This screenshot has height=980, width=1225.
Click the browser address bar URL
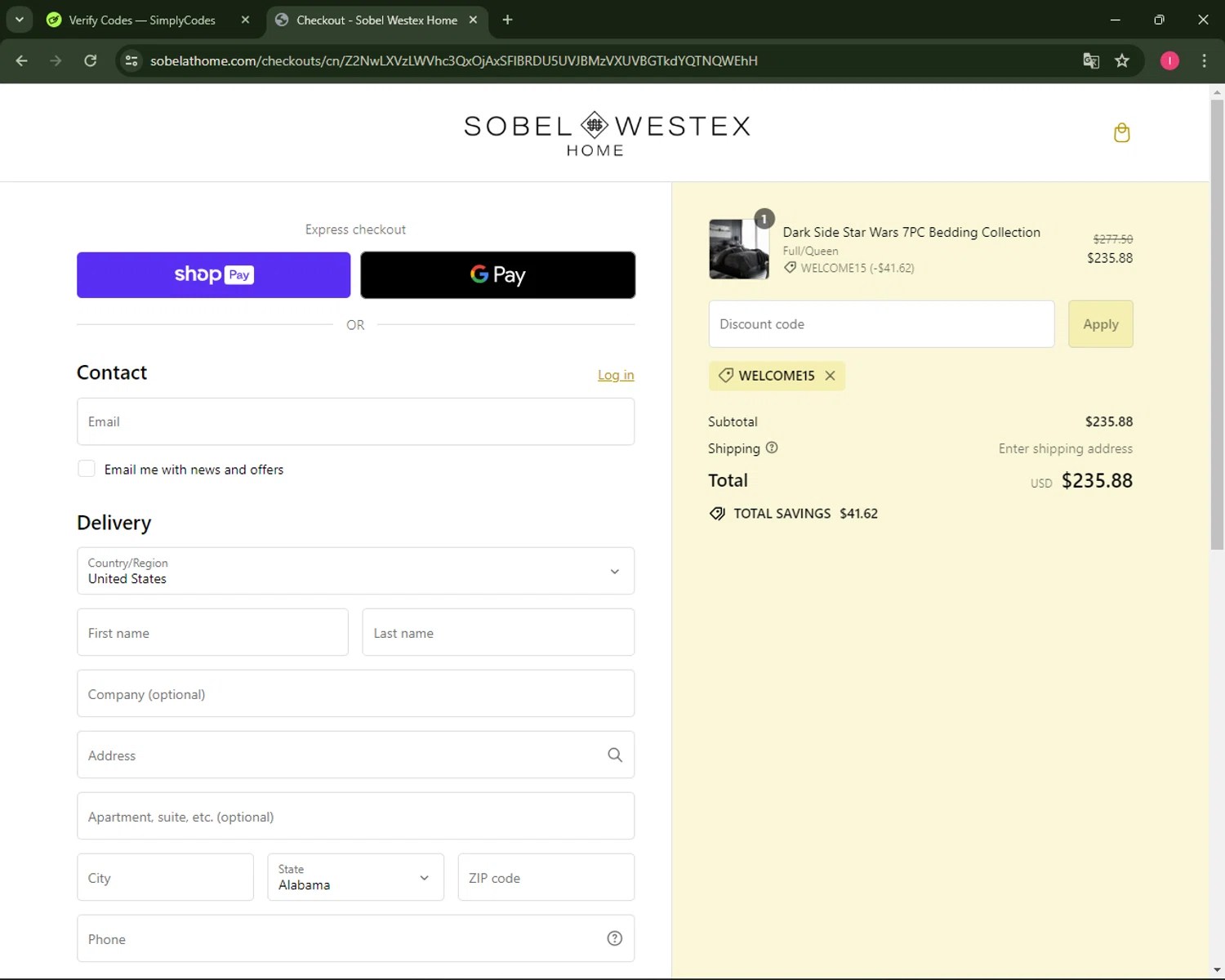point(454,60)
